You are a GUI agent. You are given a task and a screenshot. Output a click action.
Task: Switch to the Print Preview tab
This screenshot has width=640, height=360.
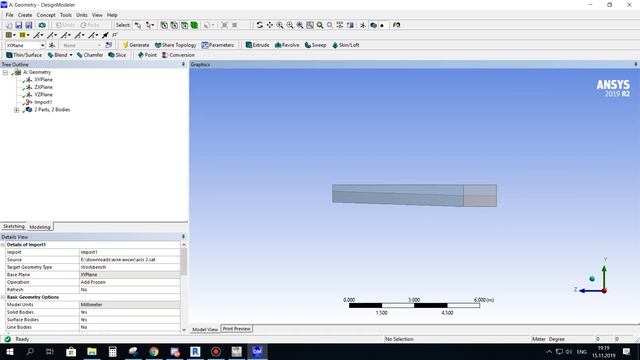[x=237, y=329]
